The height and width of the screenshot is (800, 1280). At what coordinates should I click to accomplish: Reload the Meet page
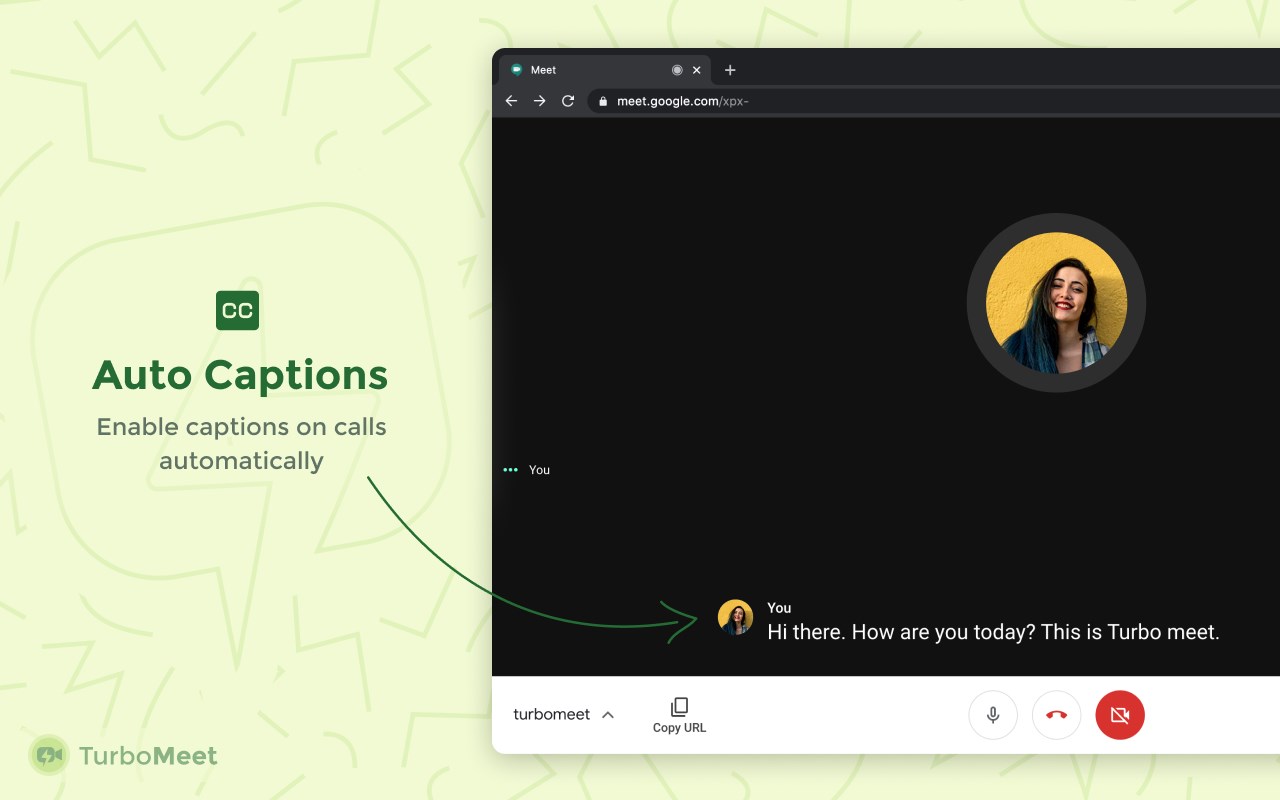click(568, 101)
